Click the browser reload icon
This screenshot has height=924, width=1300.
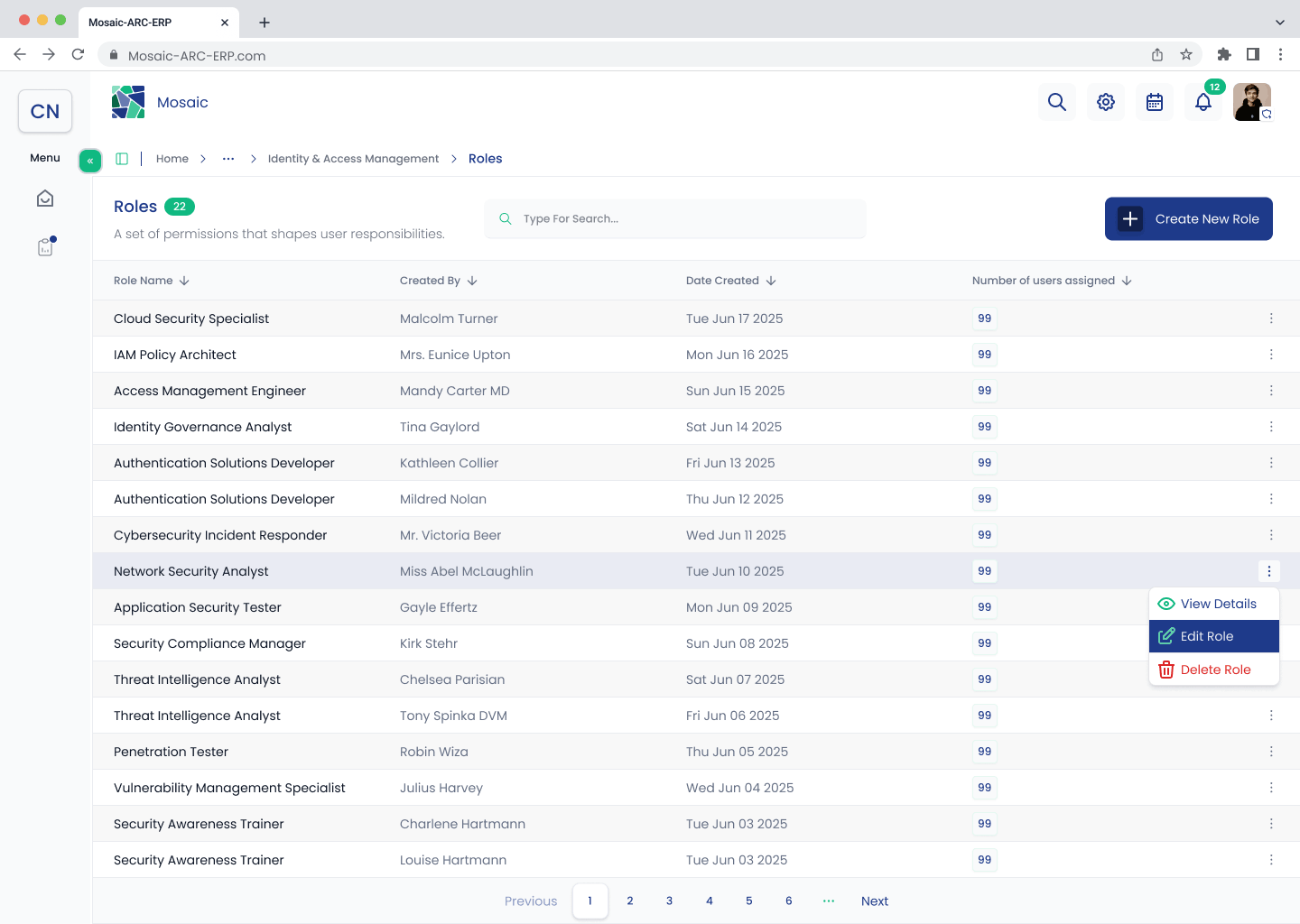click(x=79, y=55)
